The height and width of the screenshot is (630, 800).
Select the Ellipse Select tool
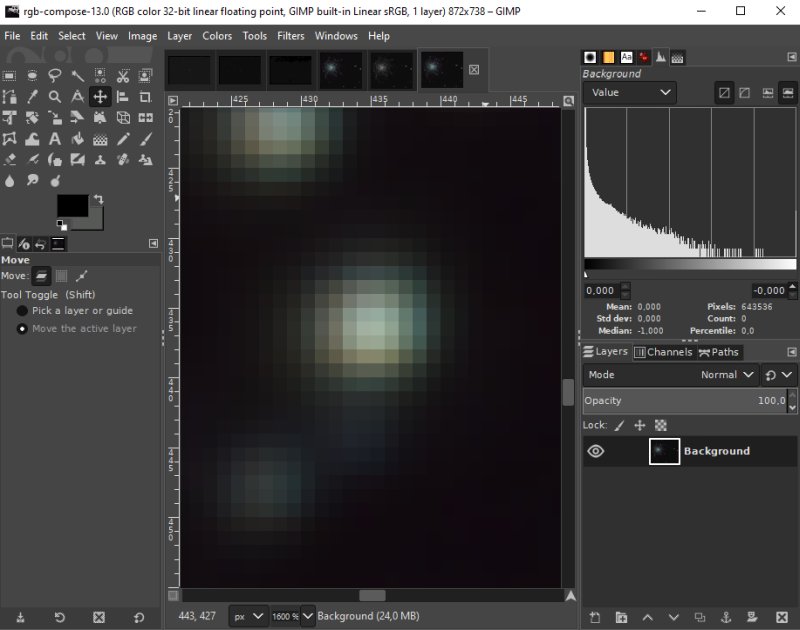[x=32, y=77]
